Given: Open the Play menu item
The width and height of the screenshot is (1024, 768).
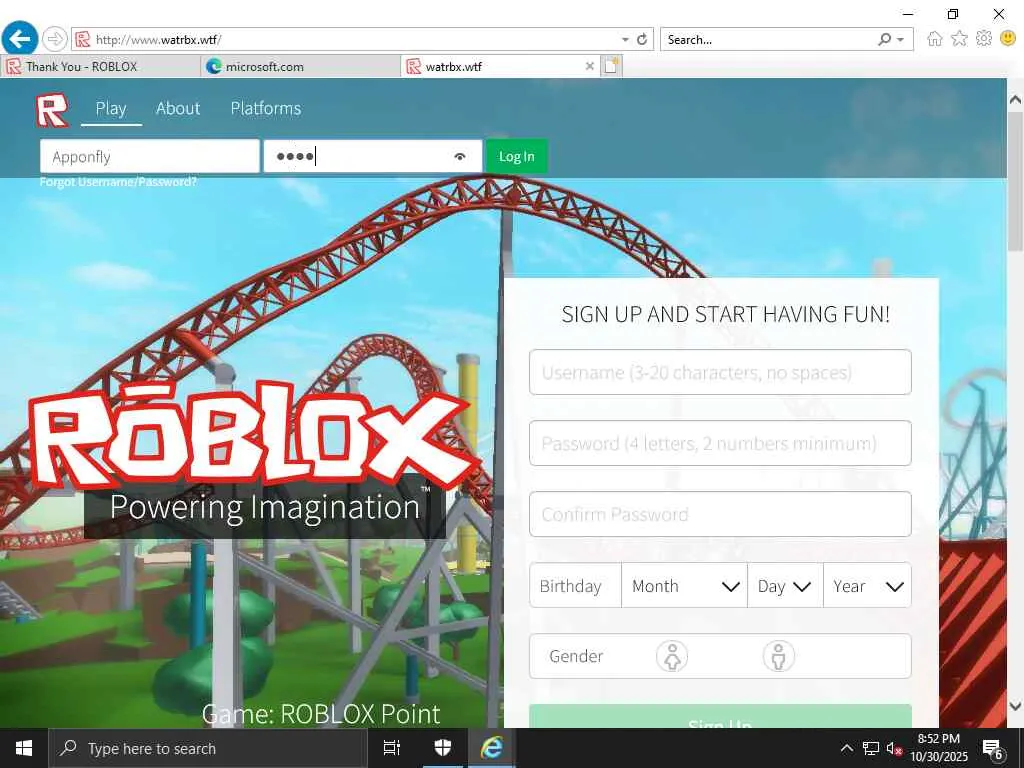Looking at the screenshot, I should (x=111, y=108).
